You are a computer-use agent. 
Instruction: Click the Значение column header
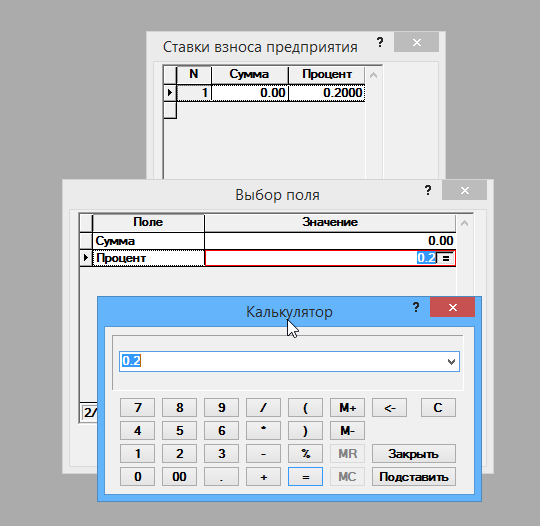[330, 223]
